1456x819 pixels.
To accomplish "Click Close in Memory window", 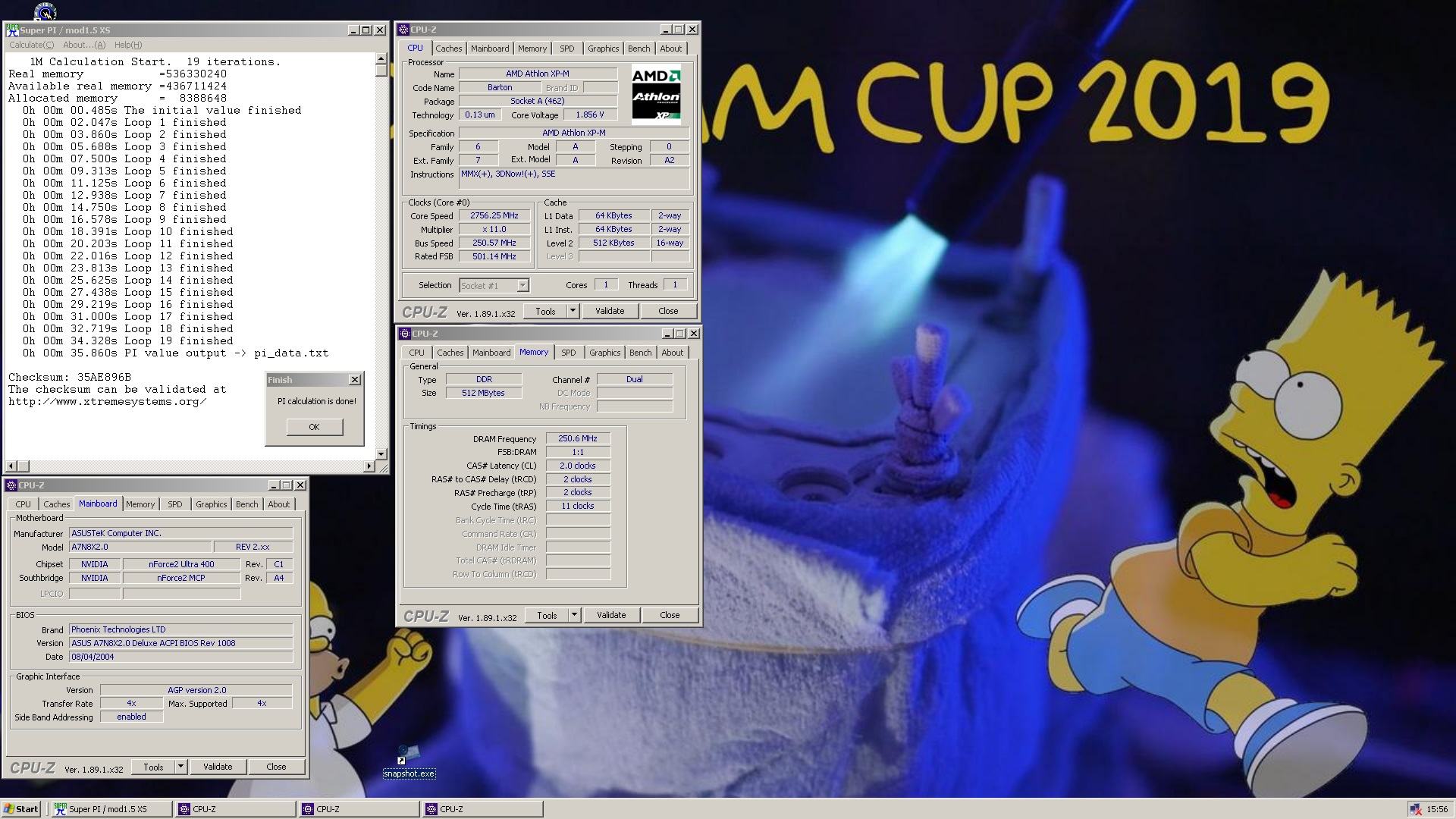I will click(670, 615).
